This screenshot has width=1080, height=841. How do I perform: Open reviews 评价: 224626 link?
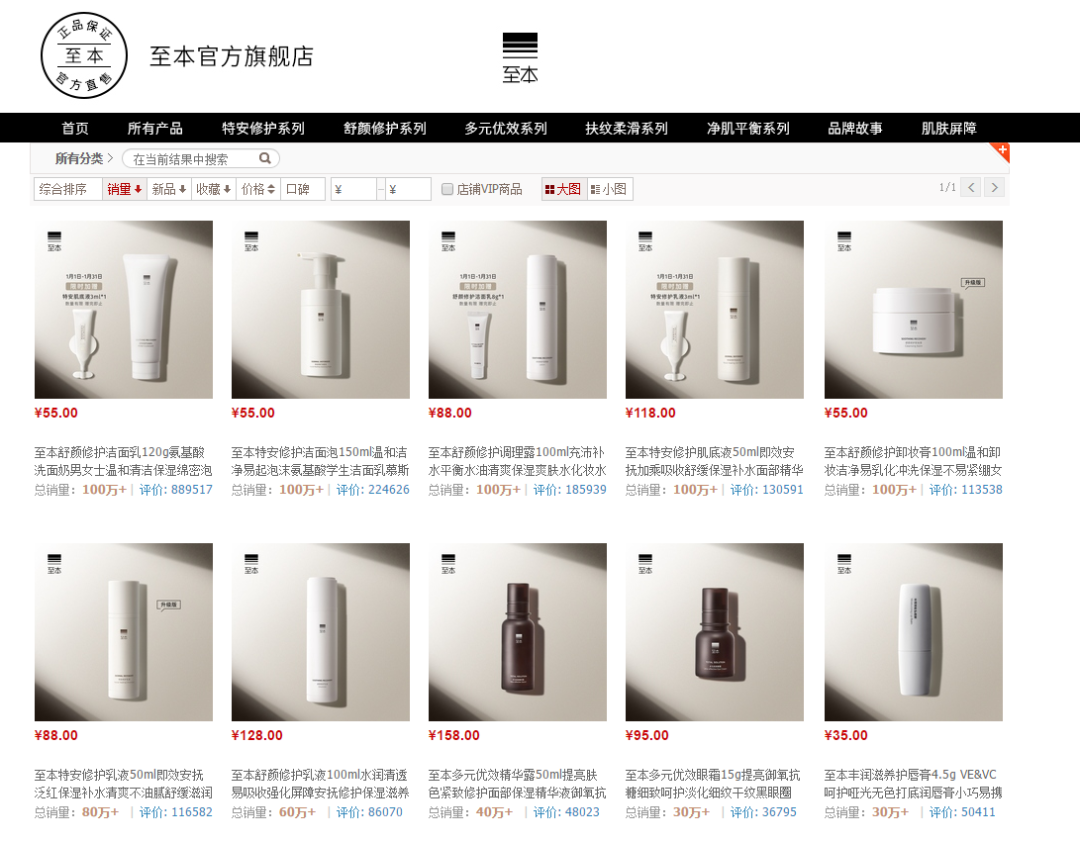point(373,490)
